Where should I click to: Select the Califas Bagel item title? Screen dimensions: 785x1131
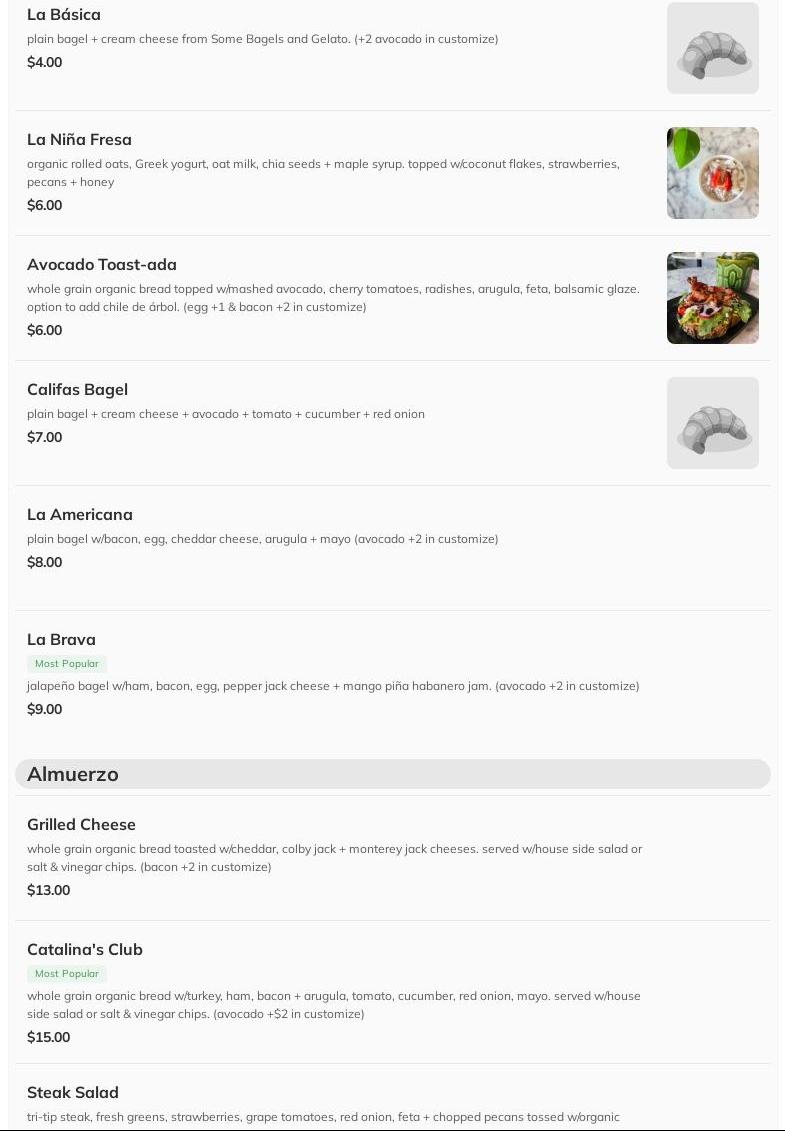click(x=77, y=390)
